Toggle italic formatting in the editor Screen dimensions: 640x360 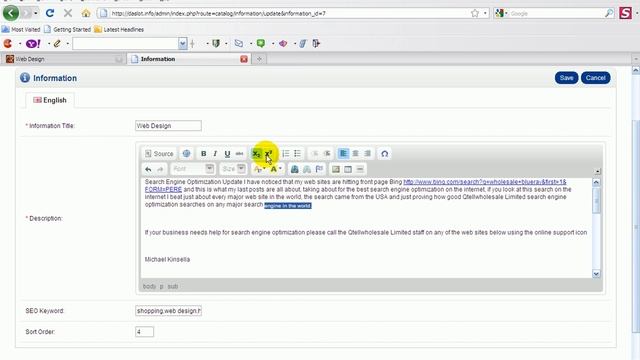[x=215, y=153]
